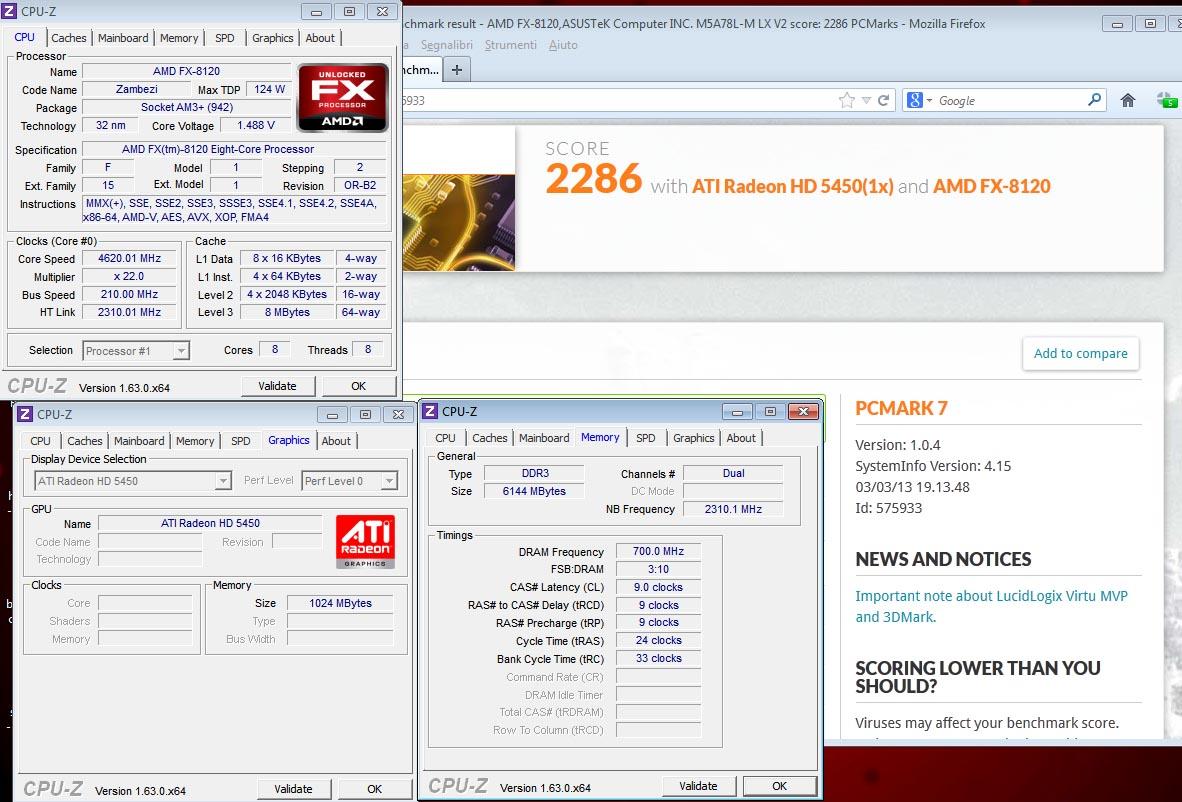The width and height of the screenshot is (1182, 802).
Task: Bookmark page with Firefox star icon
Action: tap(847, 100)
